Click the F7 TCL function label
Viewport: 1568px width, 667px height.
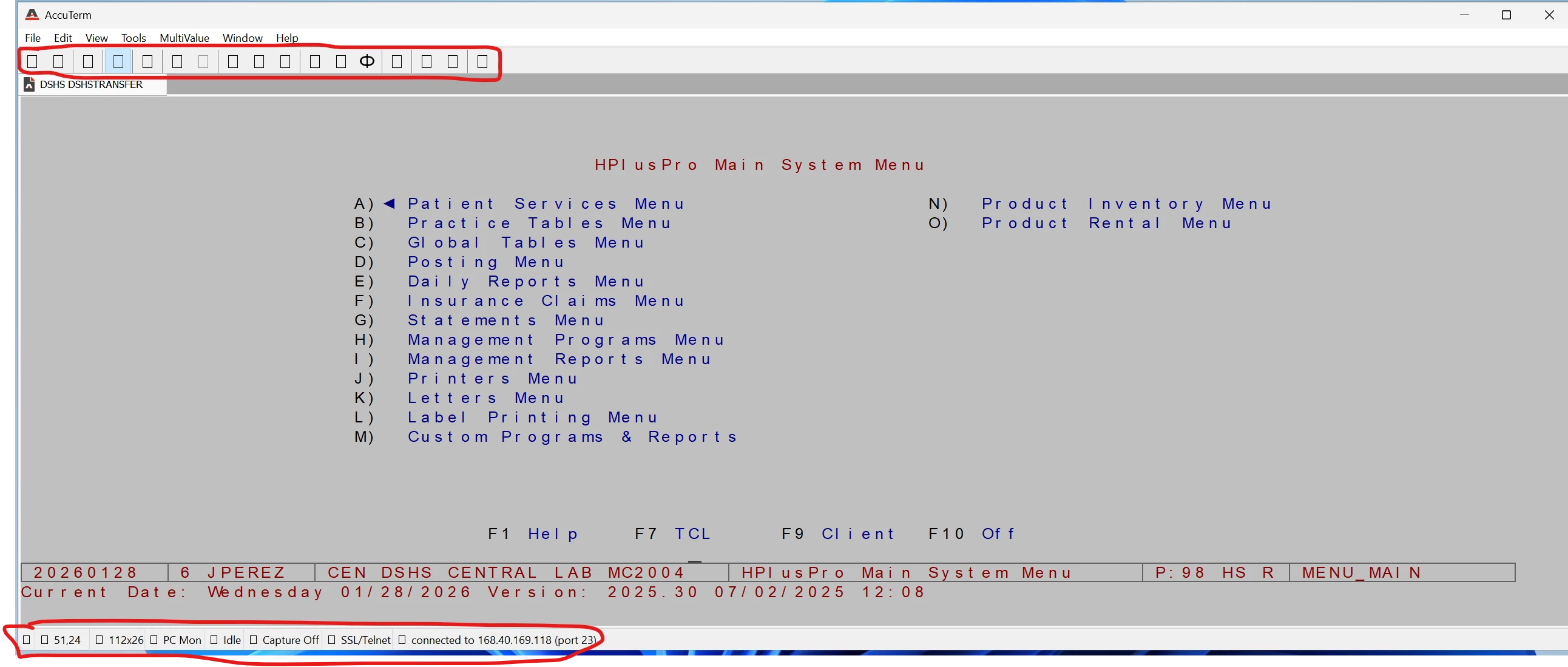672,533
